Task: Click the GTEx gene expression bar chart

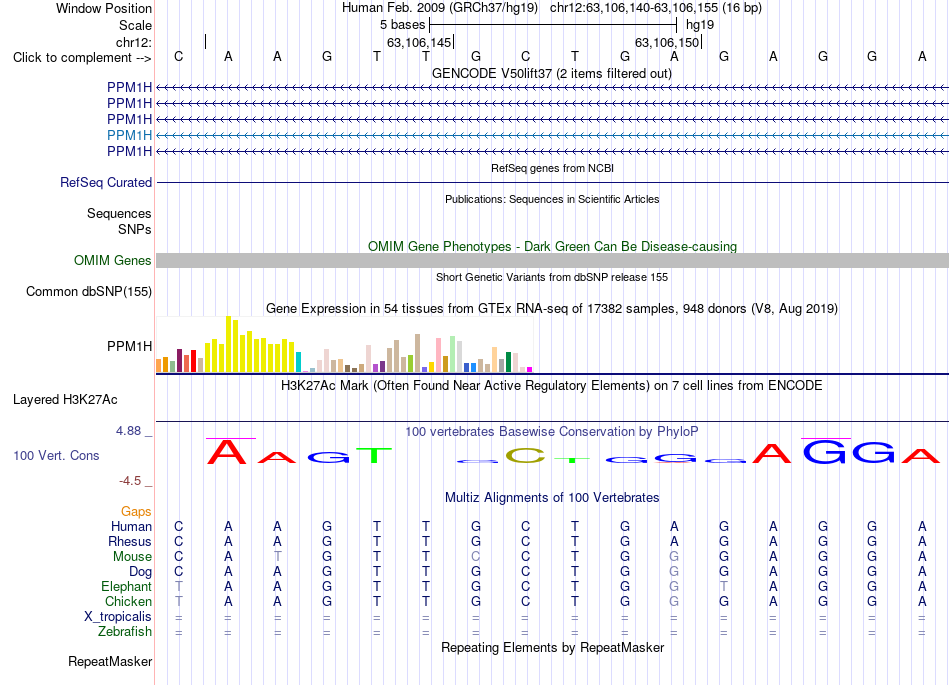Action: coord(344,344)
